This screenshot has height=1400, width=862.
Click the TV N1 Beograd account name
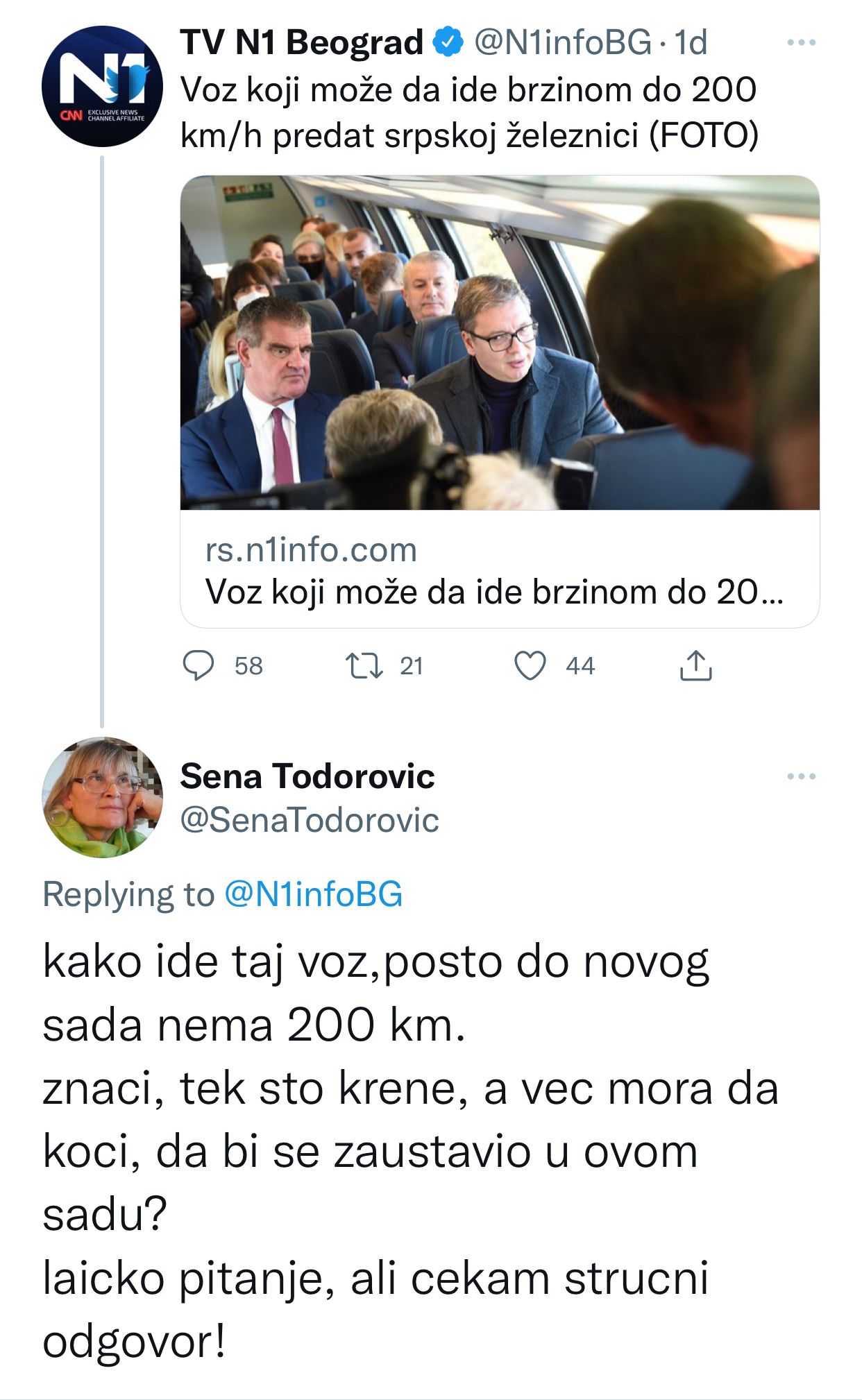(x=302, y=43)
